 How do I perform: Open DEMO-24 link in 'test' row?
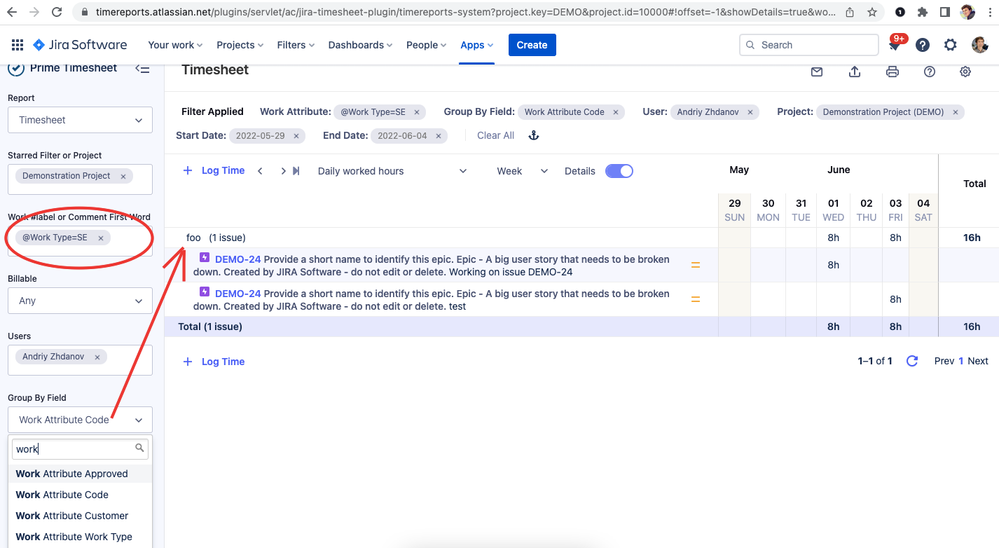238,294
